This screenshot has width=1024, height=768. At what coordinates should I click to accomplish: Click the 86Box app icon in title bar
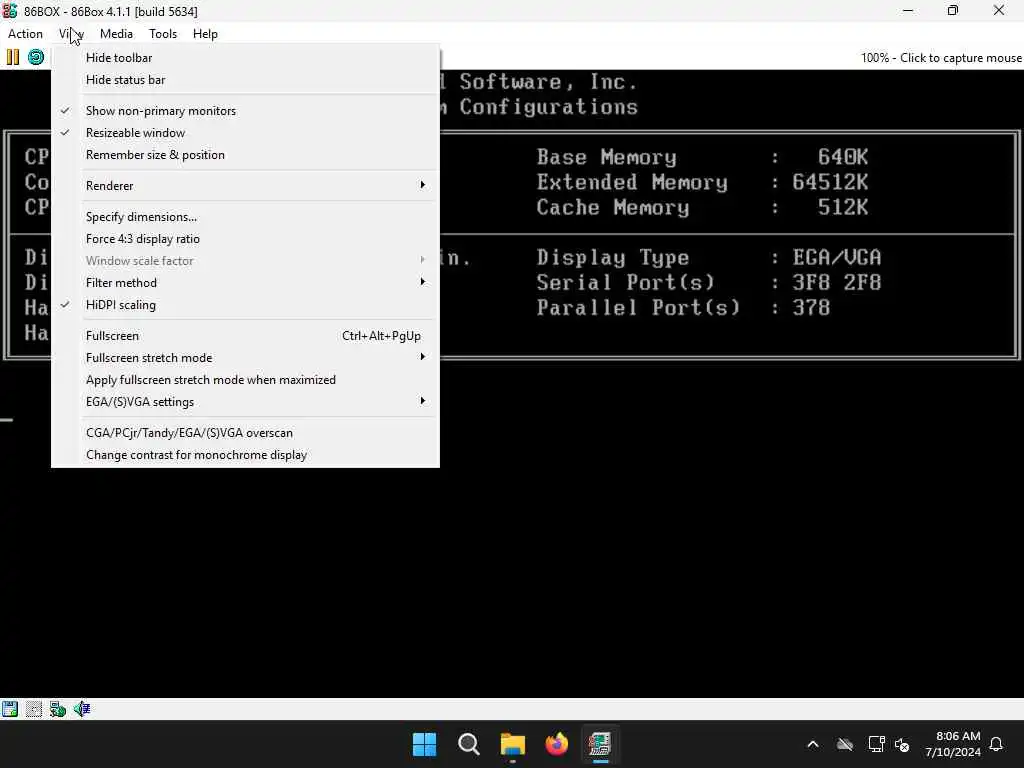tap(10, 11)
